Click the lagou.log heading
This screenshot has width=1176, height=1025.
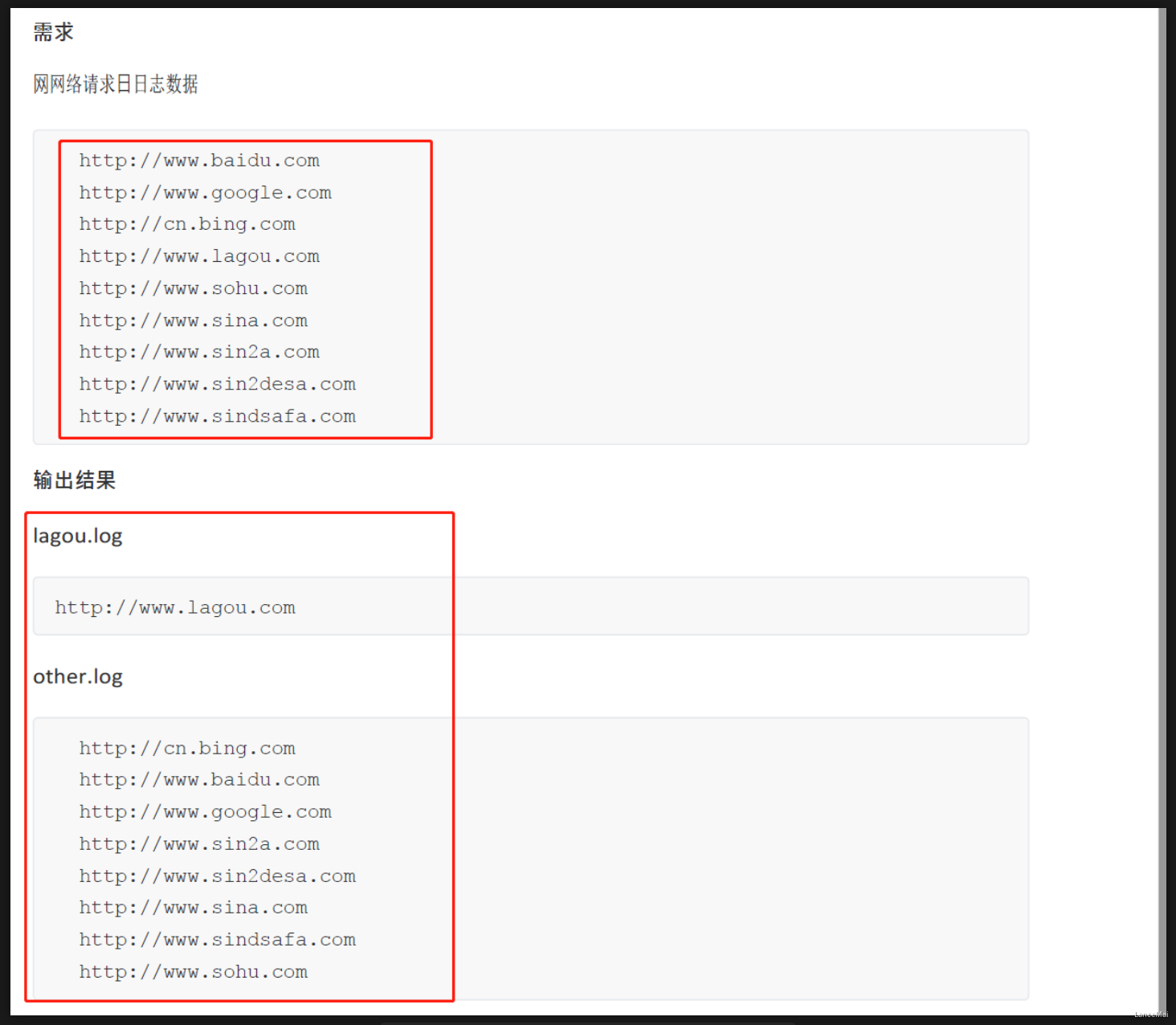pos(78,536)
